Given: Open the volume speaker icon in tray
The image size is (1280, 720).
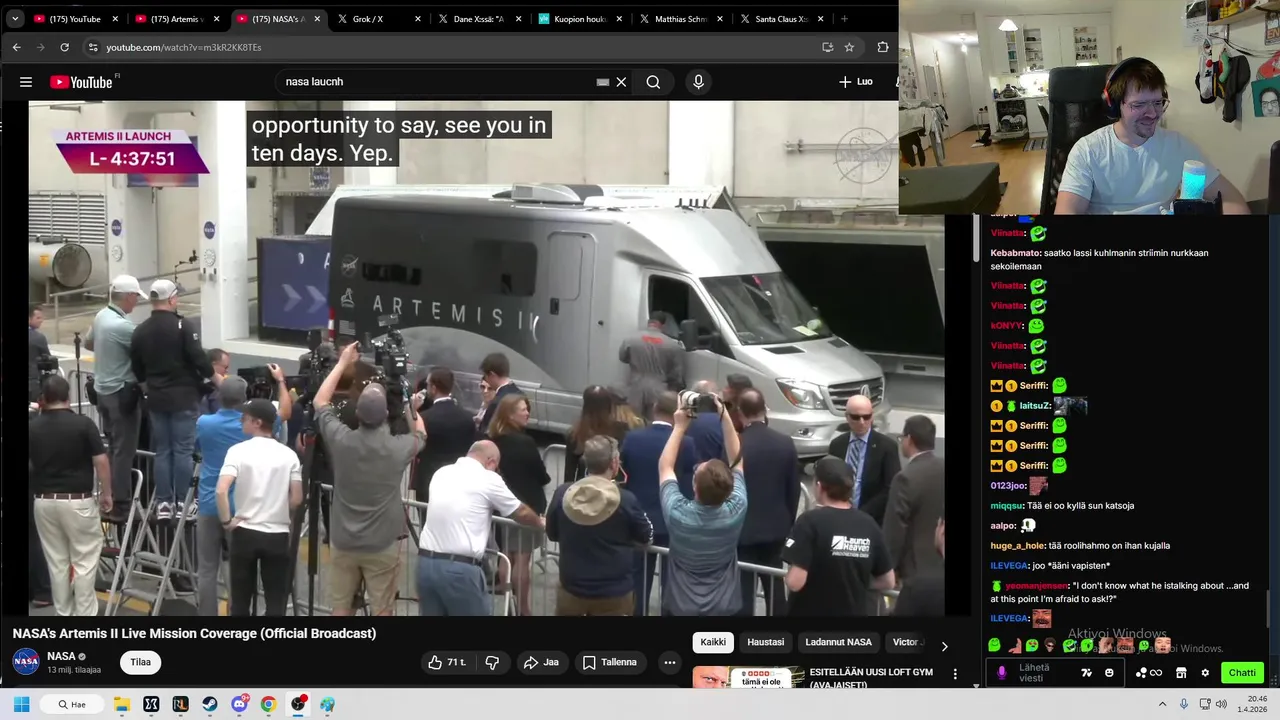Looking at the screenshot, I should click(1221, 704).
